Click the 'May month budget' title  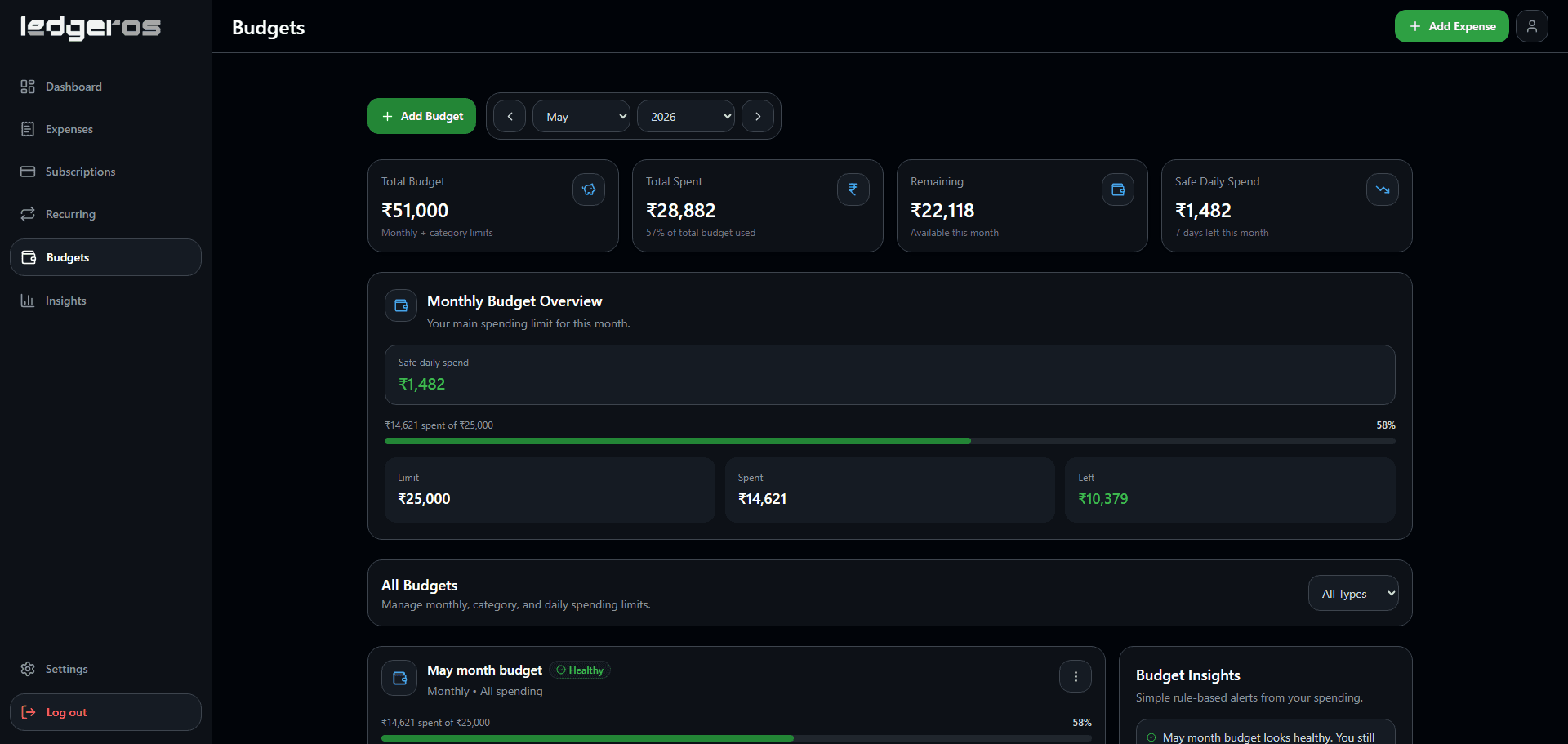click(x=484, y=670)
